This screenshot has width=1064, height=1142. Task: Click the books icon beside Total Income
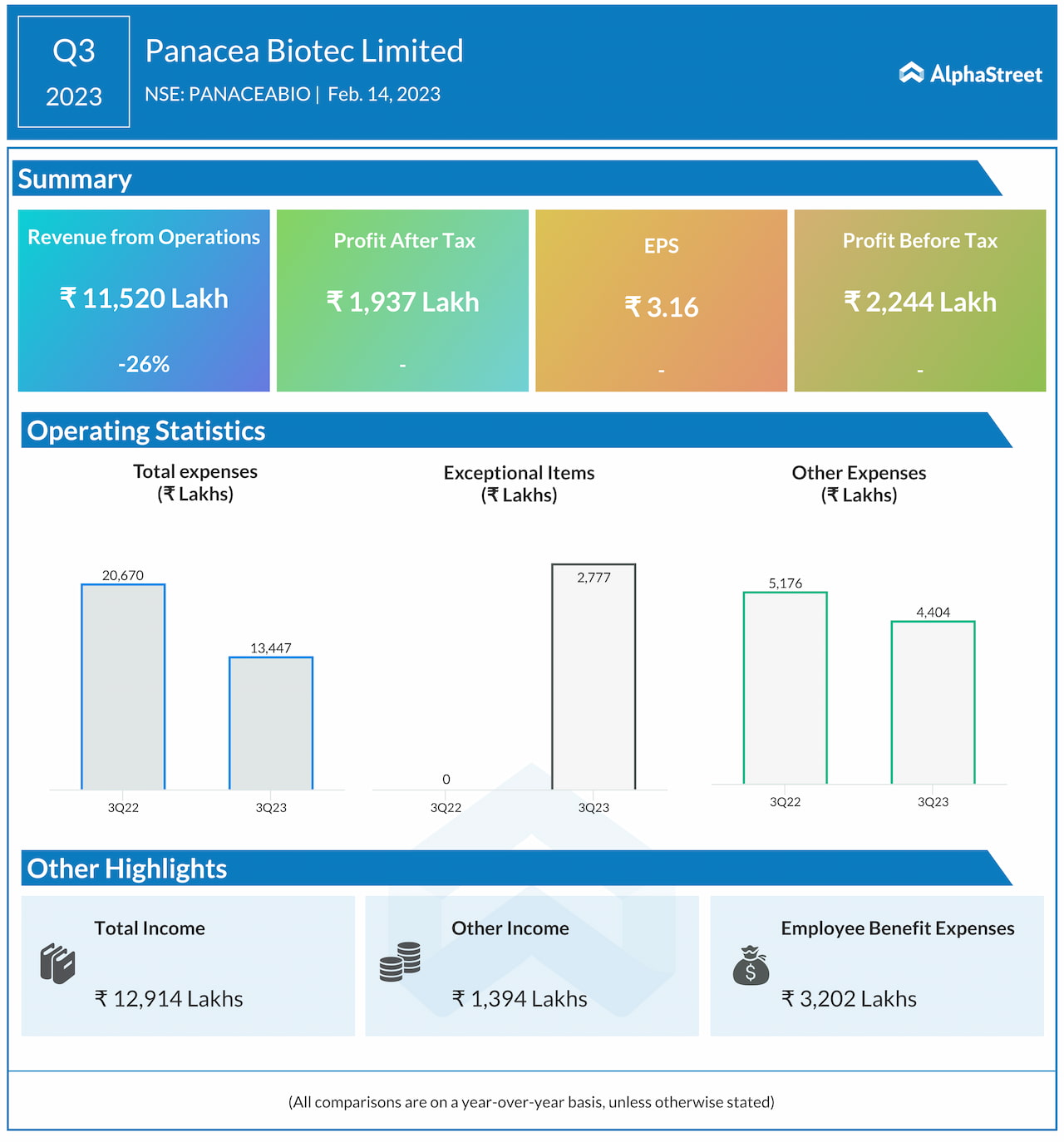click(57, 964)
